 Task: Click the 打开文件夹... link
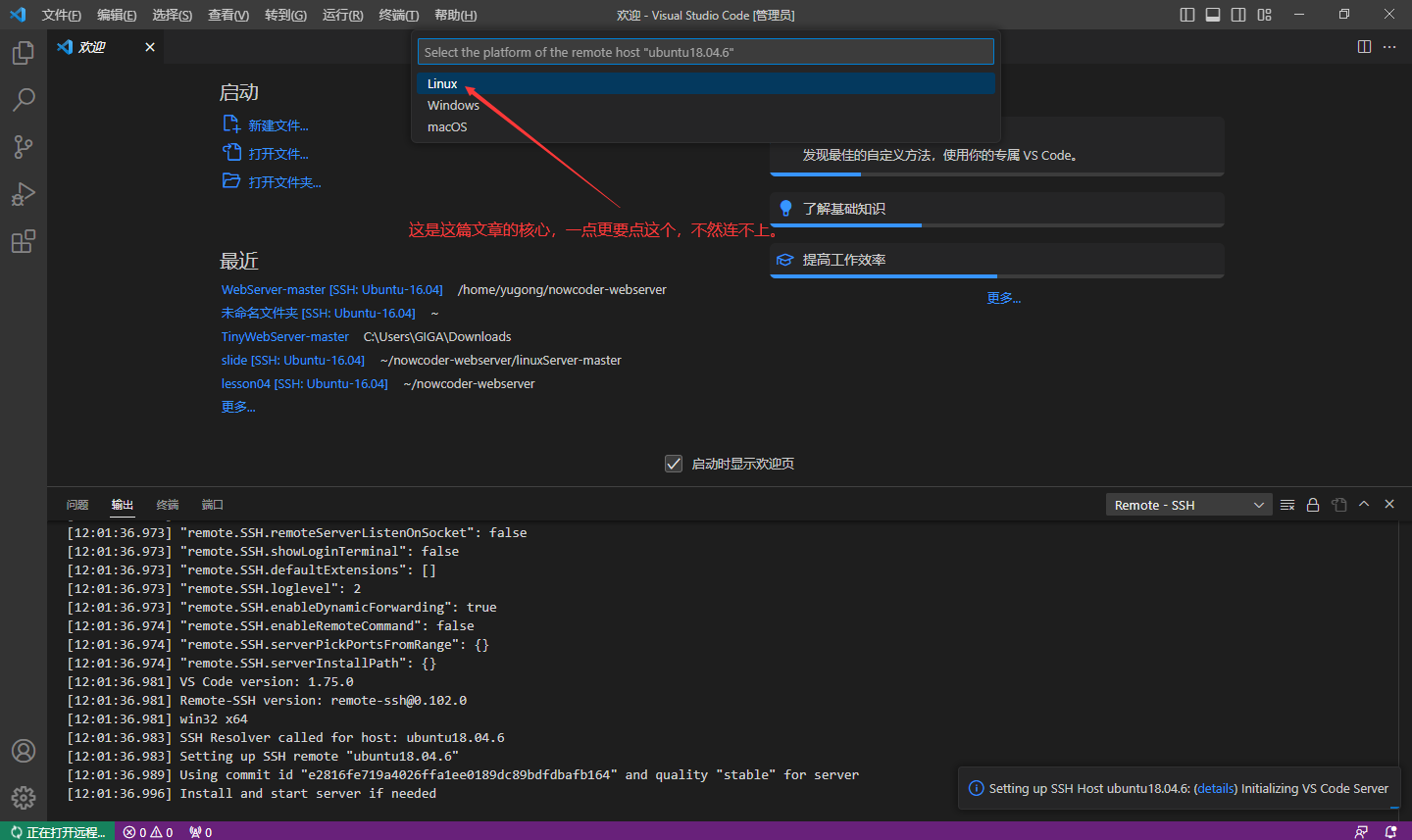[272, 182]
